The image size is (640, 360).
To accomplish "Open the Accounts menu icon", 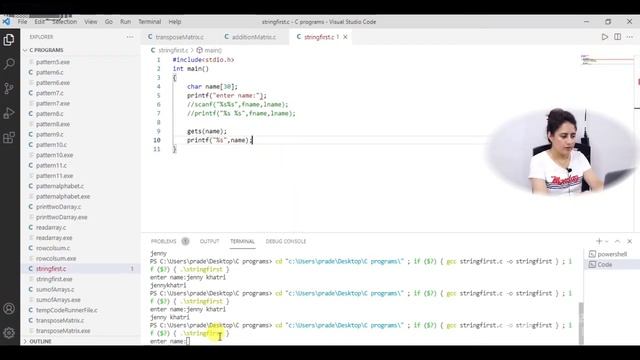I will tap(9, 309).
